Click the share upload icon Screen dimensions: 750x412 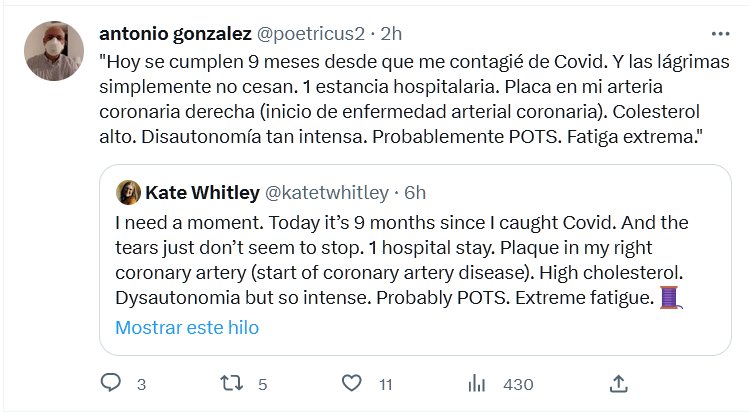coord(618,383)
